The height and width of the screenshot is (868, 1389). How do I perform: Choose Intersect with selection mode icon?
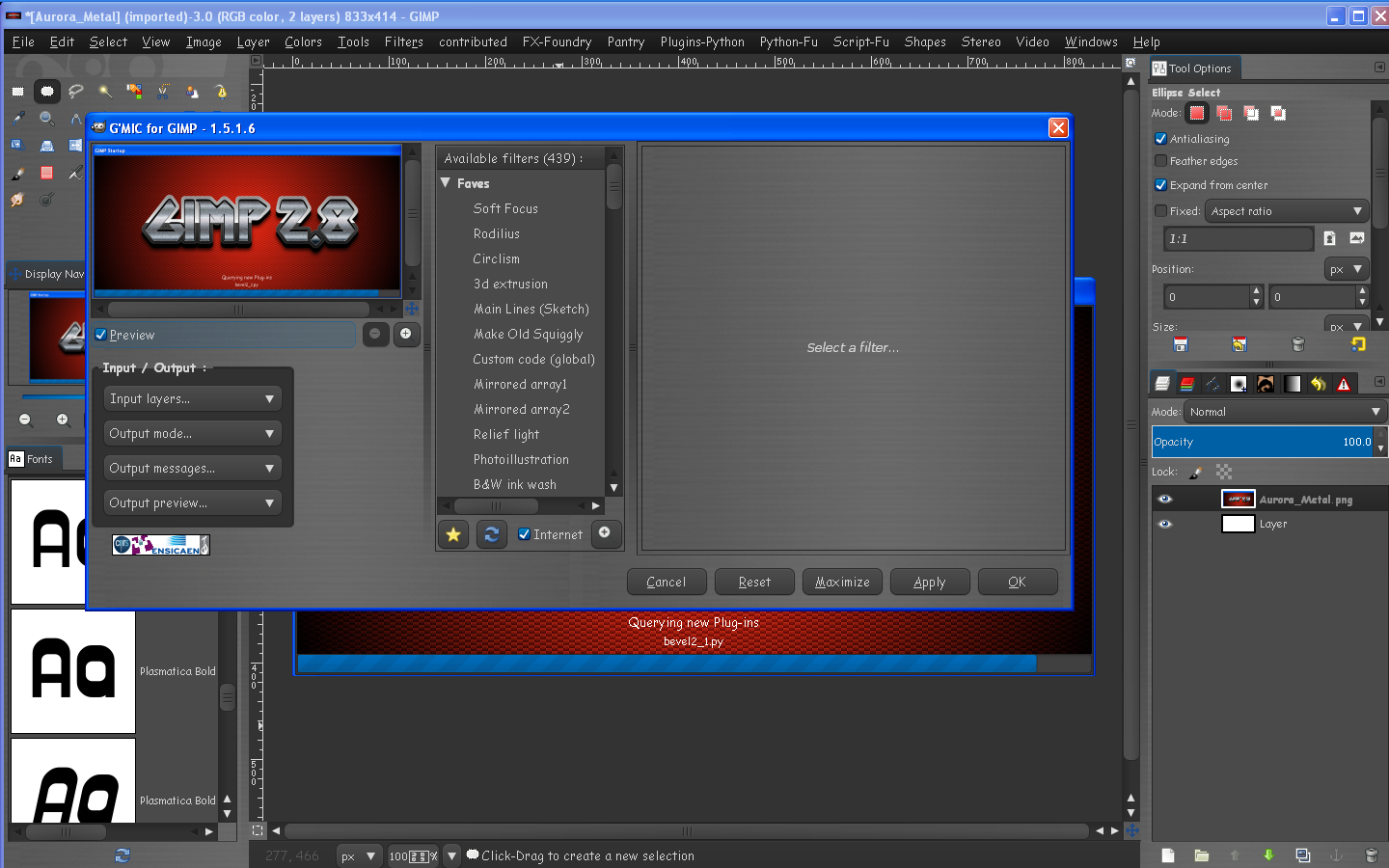pos(1278,113)
